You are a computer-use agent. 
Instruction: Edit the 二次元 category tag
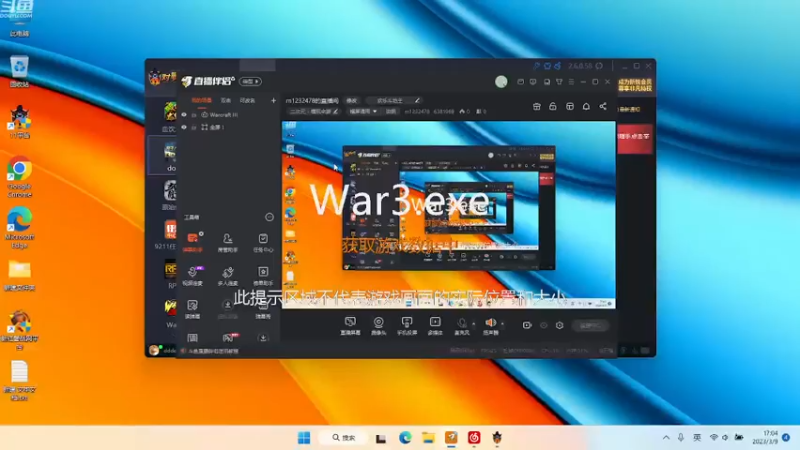pos(314,111)
